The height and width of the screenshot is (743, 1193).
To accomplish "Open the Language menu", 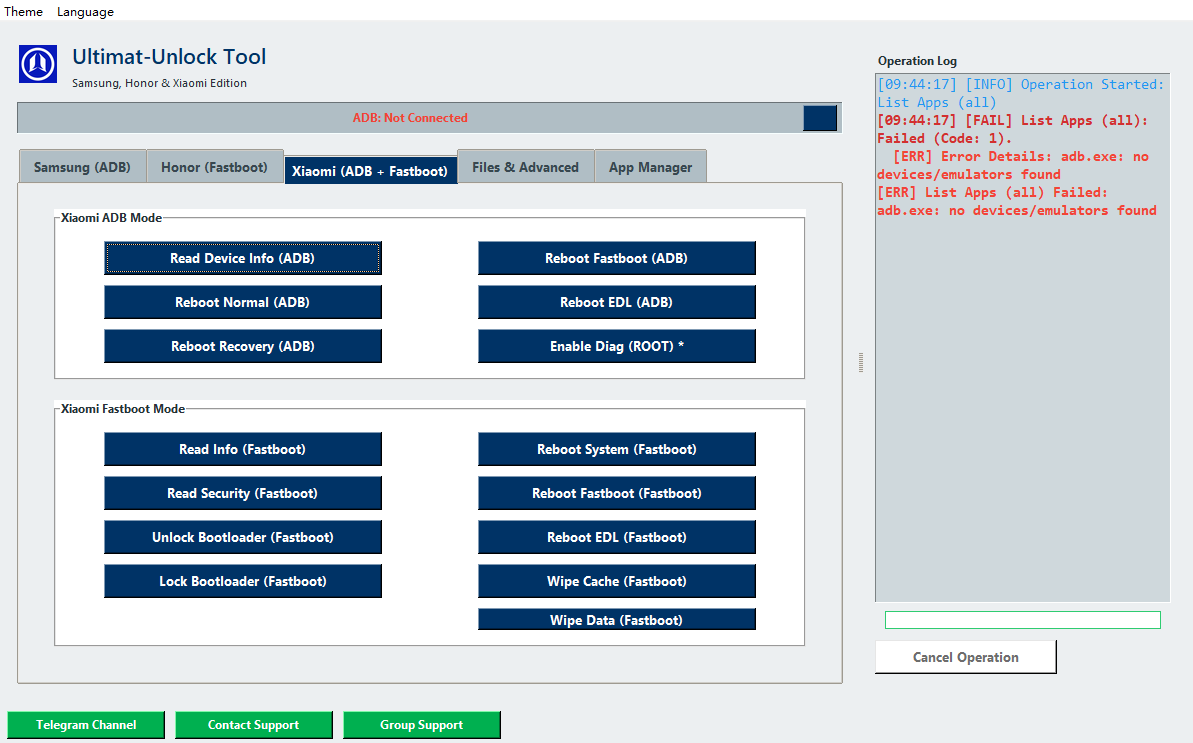I will coord(85,11).
